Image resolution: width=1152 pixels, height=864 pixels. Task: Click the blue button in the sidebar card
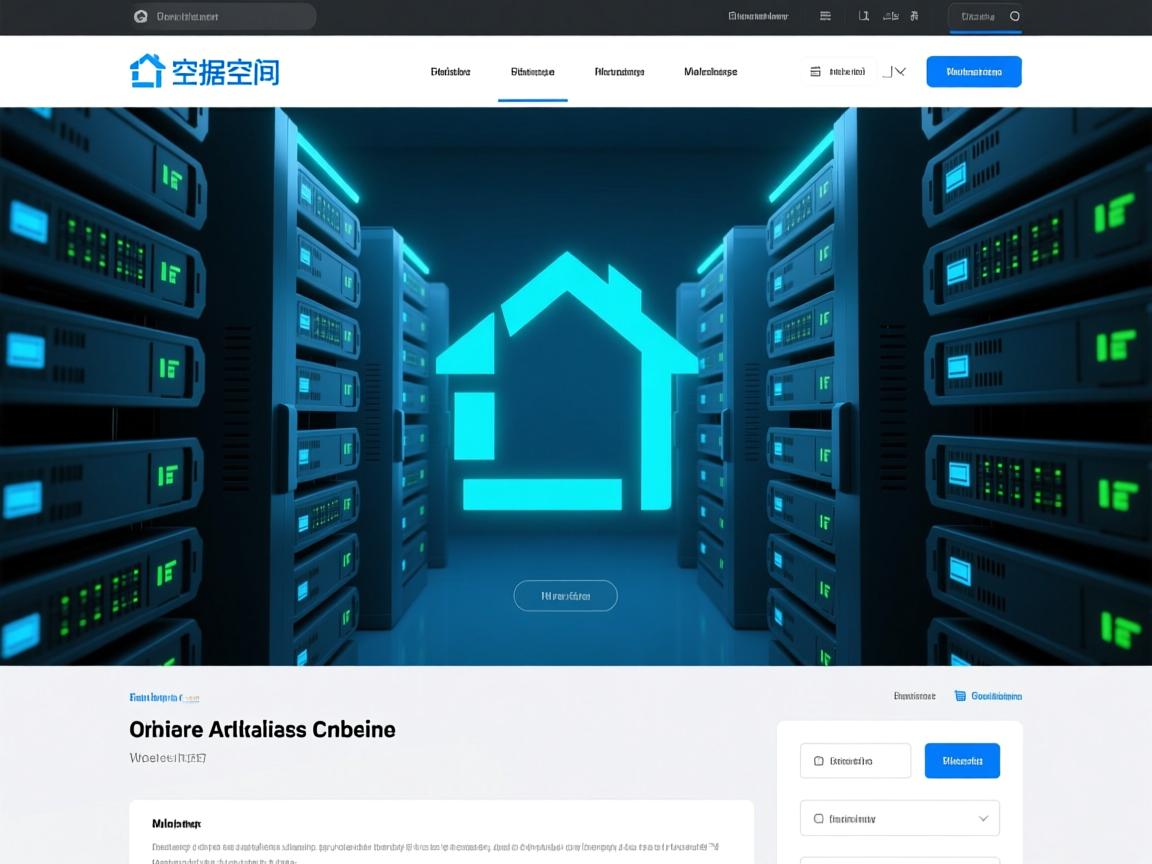pos(962,761)
